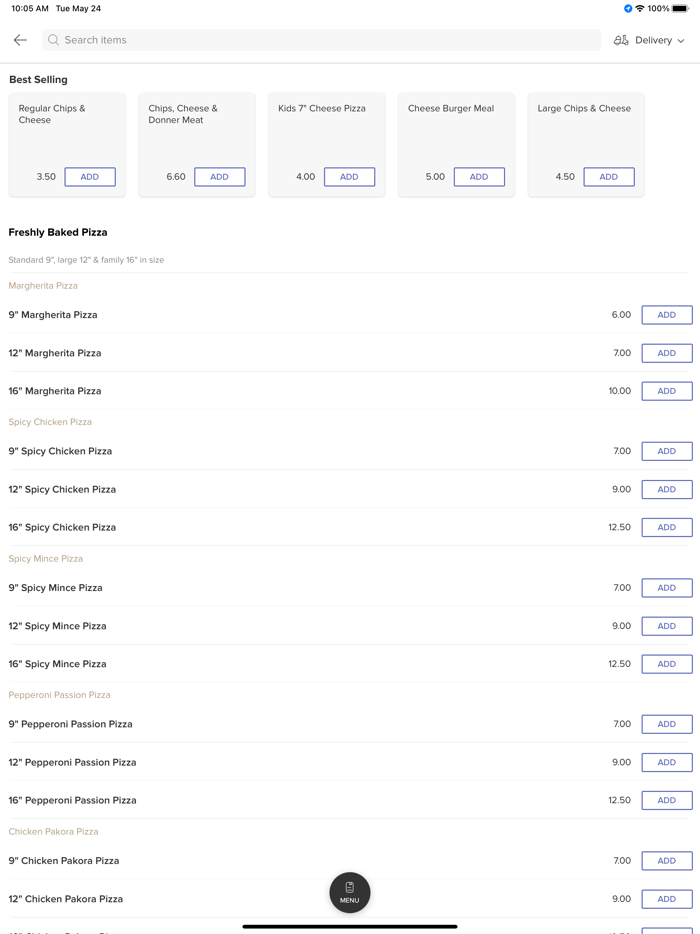Add 16" Spicy Mince Pizza
700x934 pixels.
(666, 664)
